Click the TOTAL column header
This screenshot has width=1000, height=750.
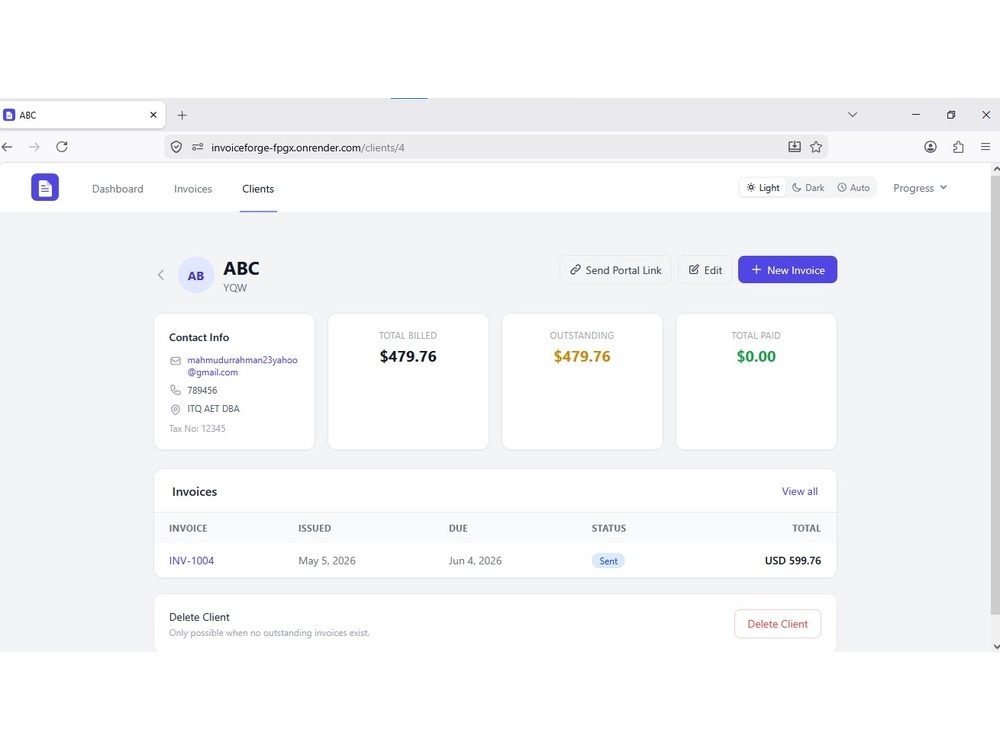pyautogui.click(x=807, y=528)
